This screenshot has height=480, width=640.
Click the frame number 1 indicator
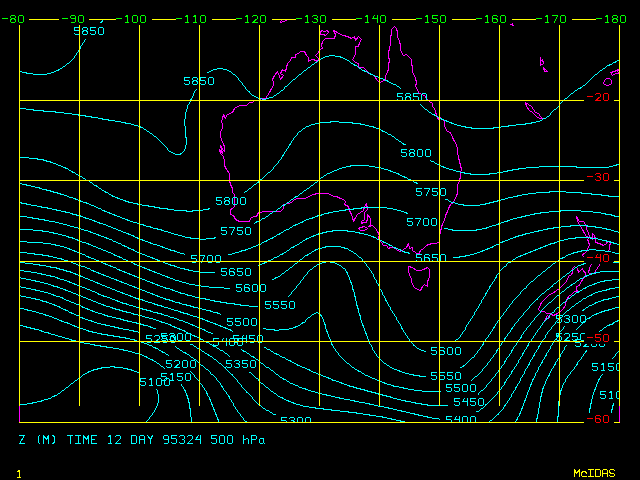(x=19, y=472)
